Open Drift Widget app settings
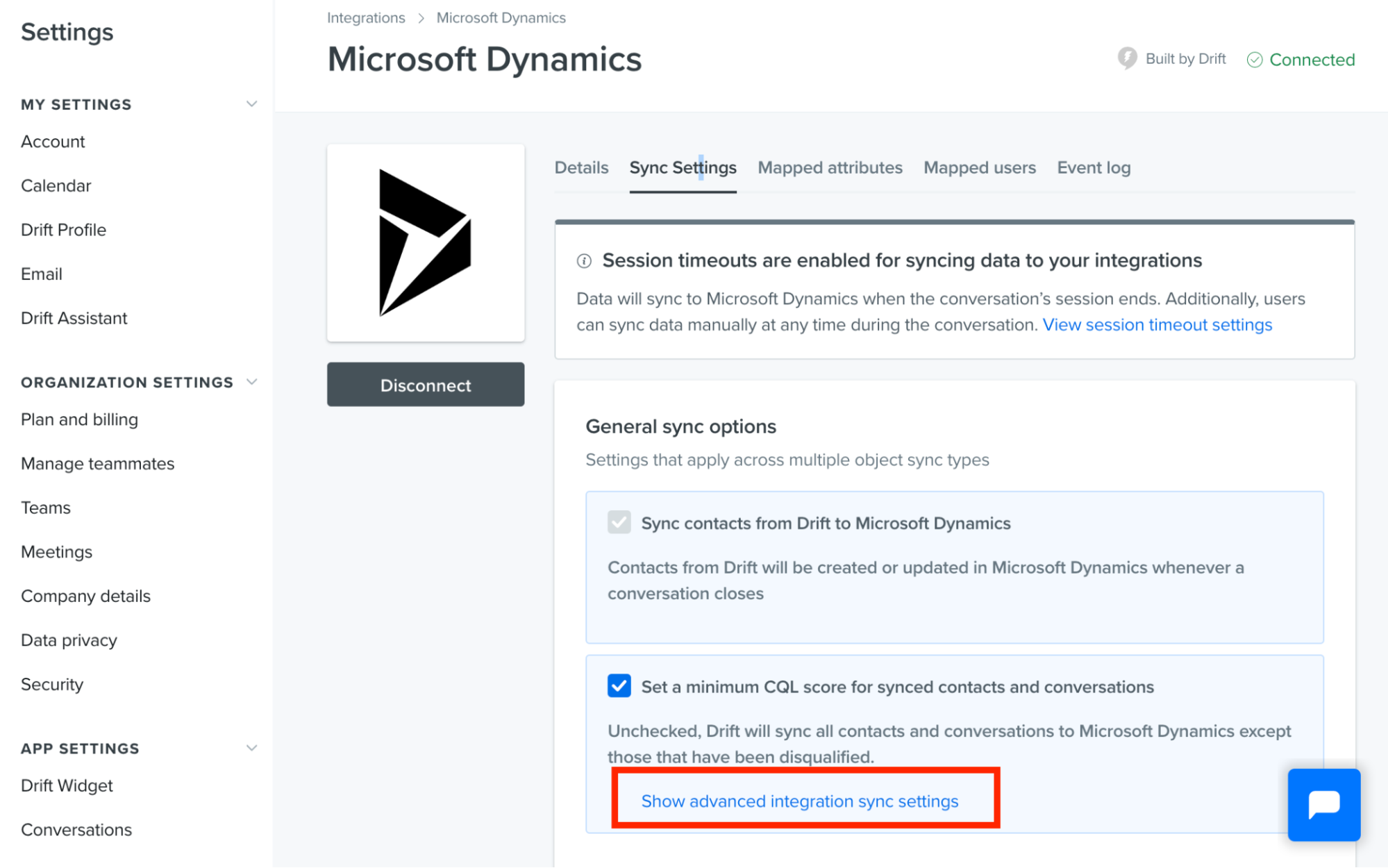 tap(67, 785)
